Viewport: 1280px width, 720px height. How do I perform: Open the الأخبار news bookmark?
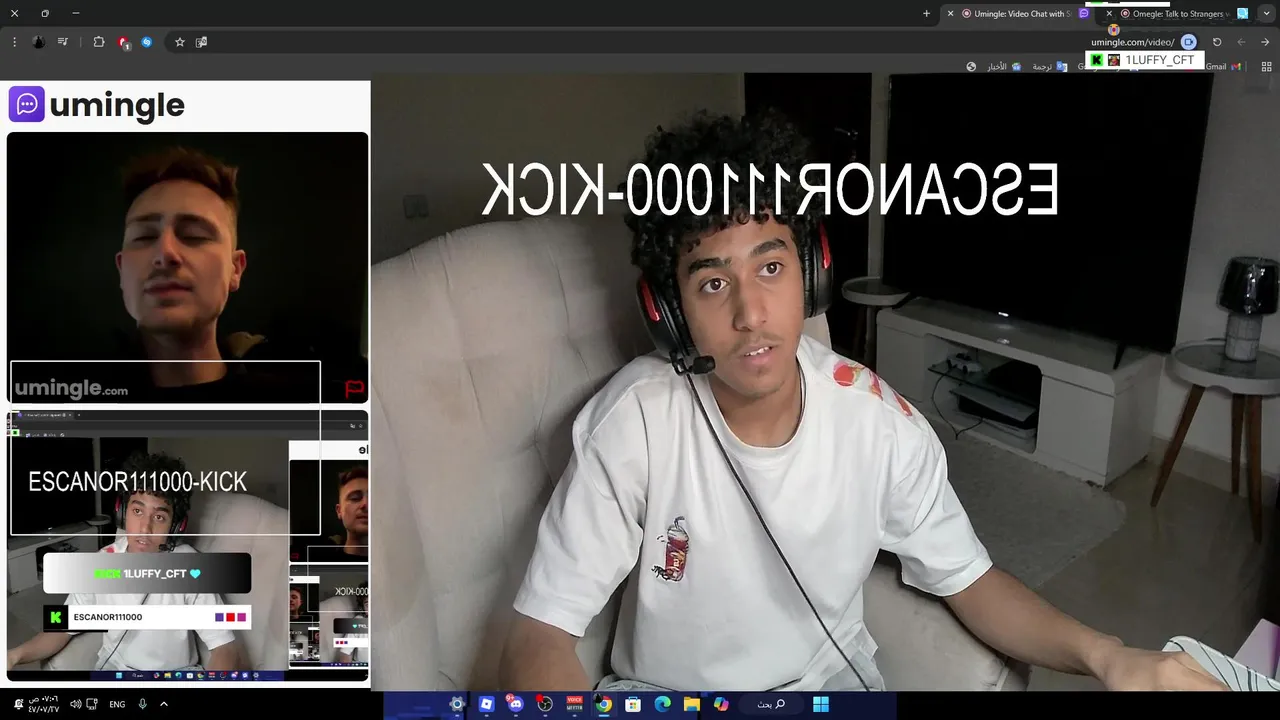click(1003, 67)
